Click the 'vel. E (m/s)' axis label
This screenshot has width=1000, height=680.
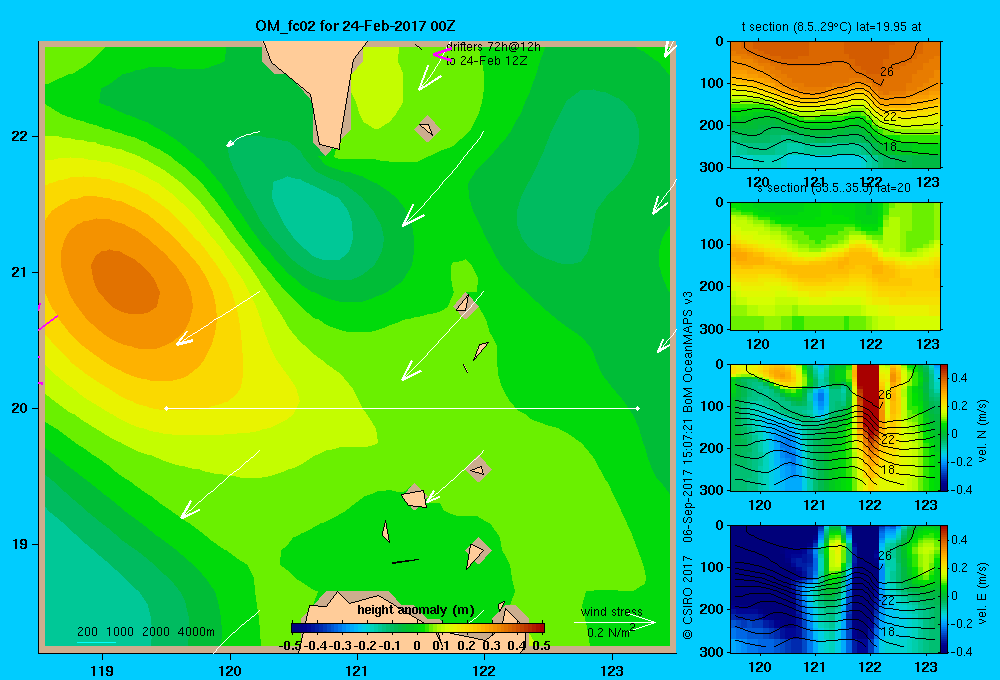click(x=982, y=592)
